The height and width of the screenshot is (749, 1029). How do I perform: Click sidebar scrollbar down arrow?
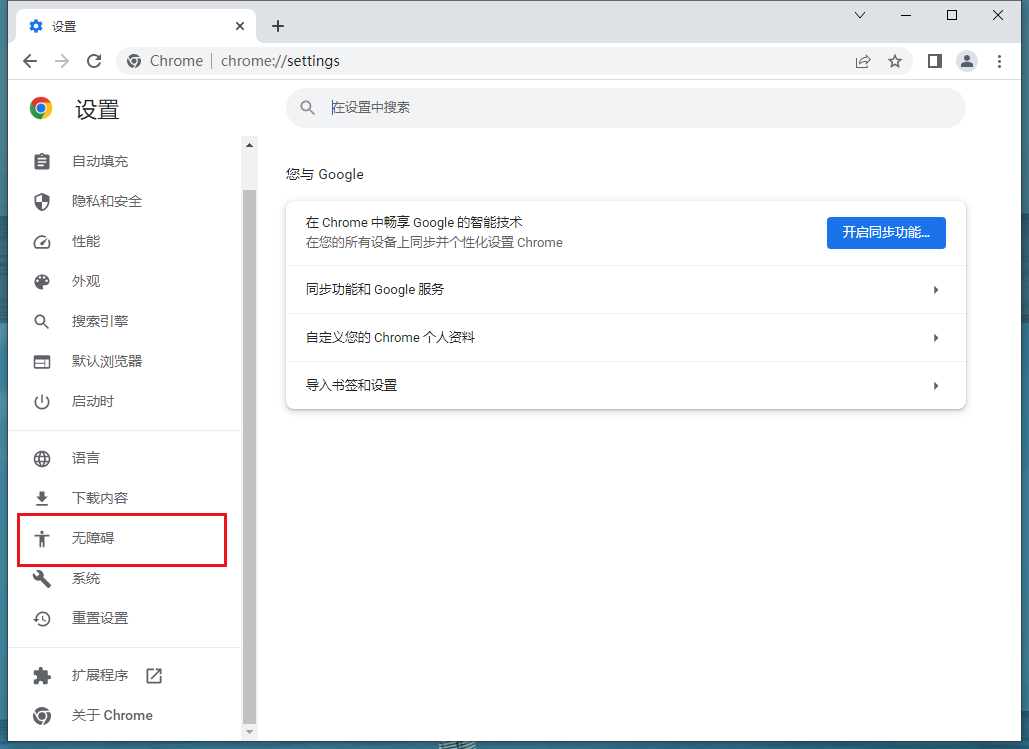pyautogui.click(x=249, y=731)
